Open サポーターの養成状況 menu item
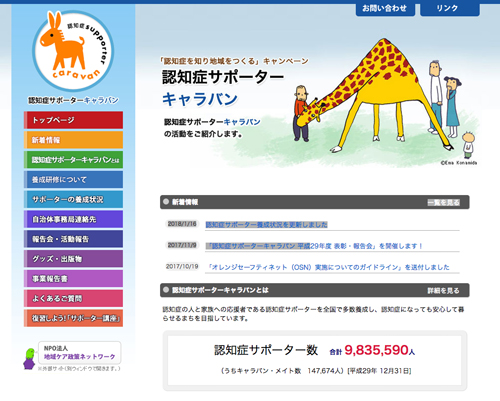Image resolution: width=500 pixels, height=401 pixels. click(x=73, y=199)
